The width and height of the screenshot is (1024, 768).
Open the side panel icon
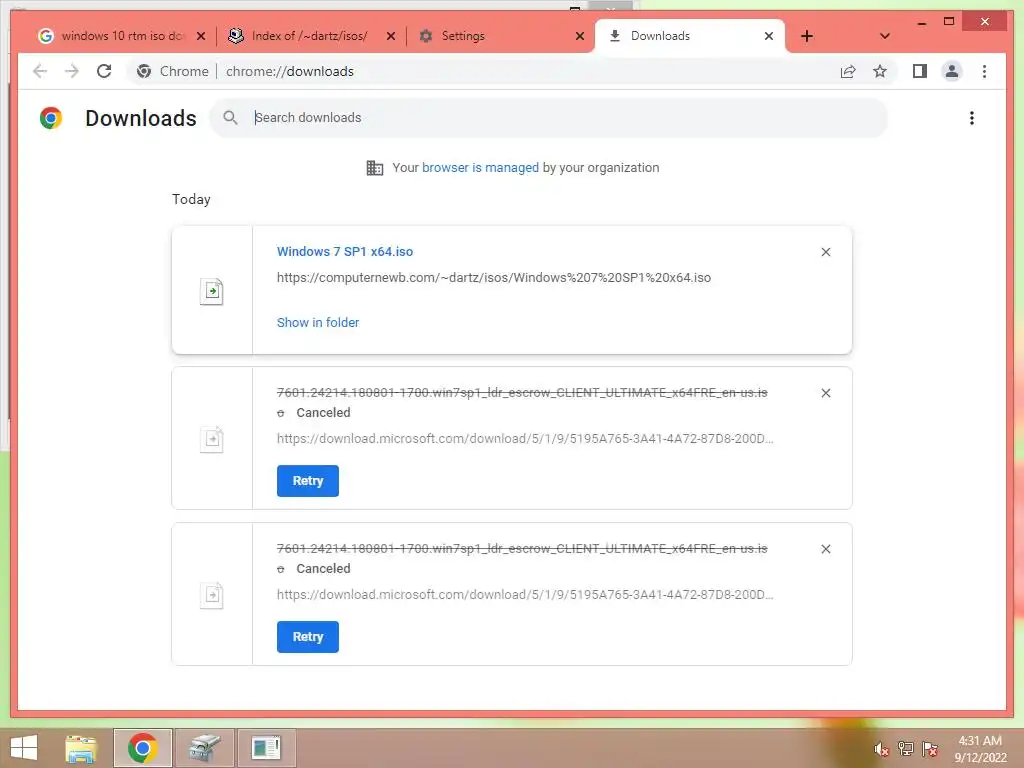tap(920, 71)
